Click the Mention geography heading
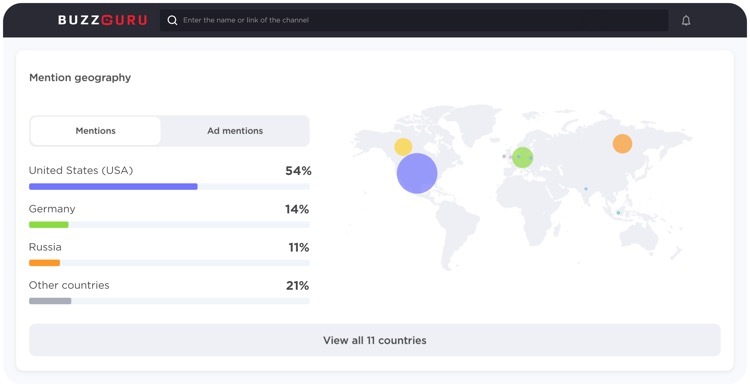The width and height of the screenshot is (750, 387). 80,77
